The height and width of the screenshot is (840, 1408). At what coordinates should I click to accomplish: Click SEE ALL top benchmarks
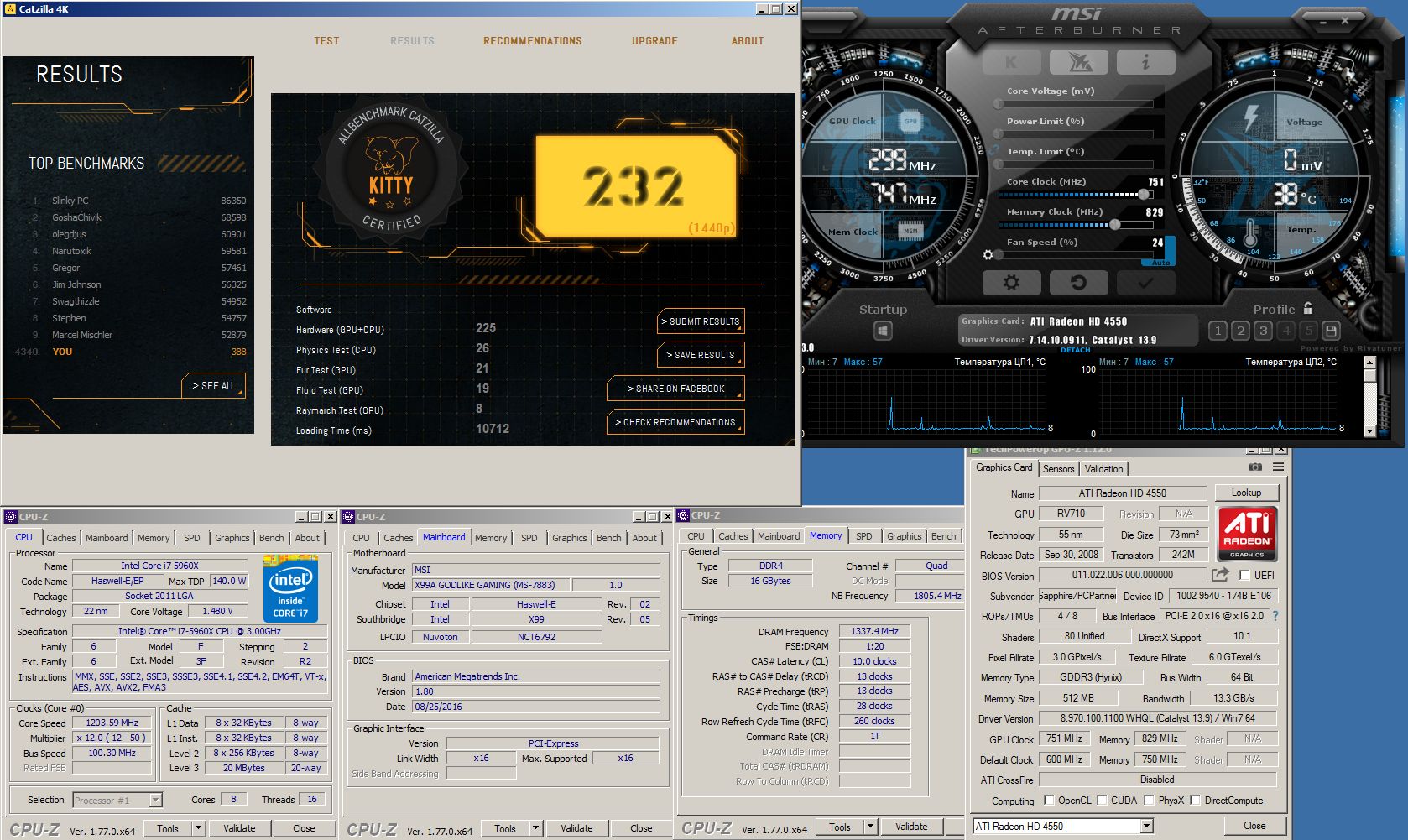[213, 386]
